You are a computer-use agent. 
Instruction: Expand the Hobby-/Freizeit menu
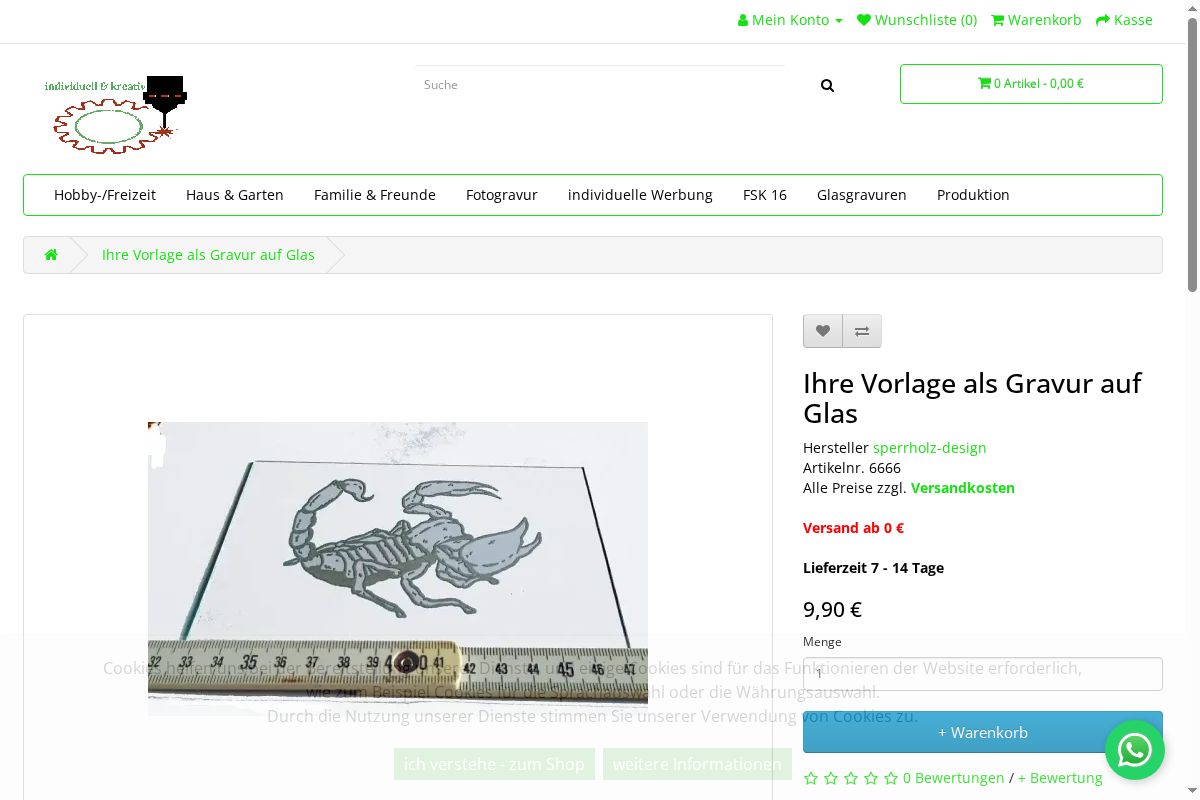(x=105, y=195)
